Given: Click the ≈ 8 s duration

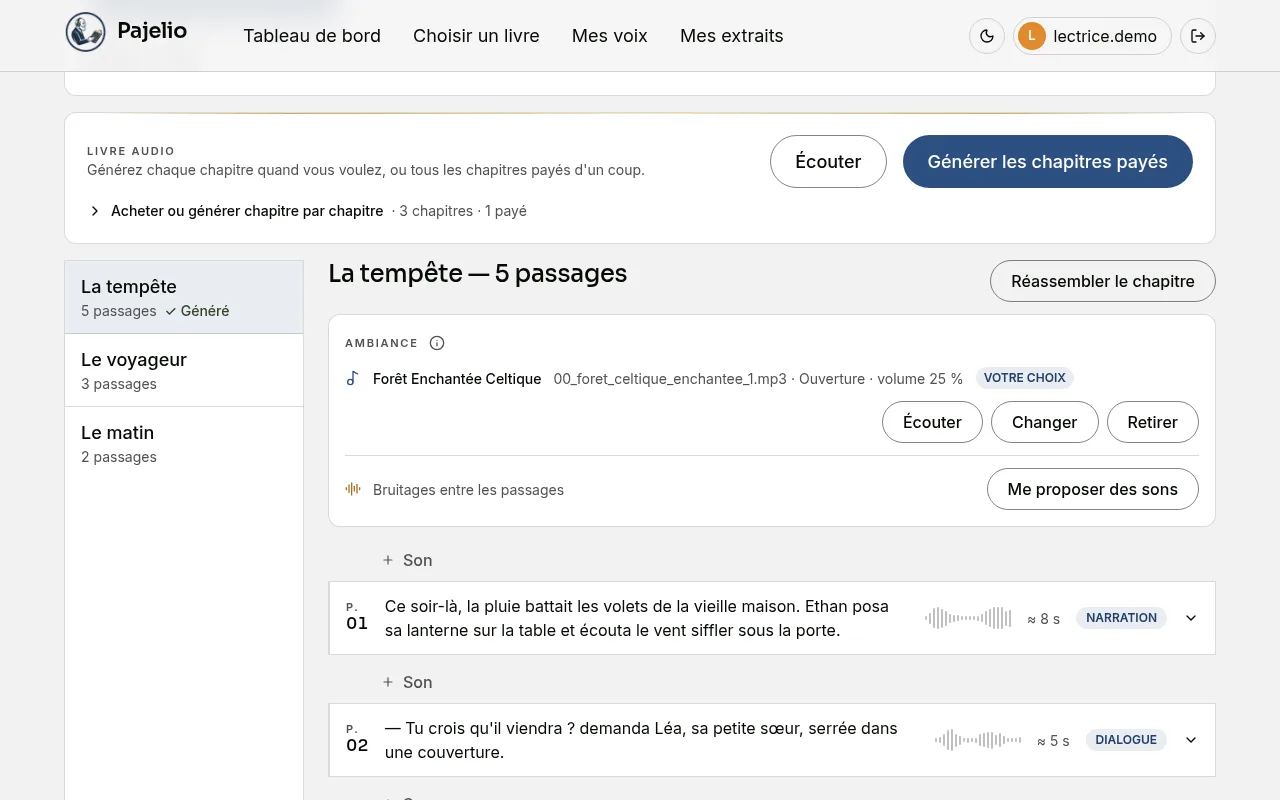Looking at the screenshot, I should click(x=1044, y=619).
